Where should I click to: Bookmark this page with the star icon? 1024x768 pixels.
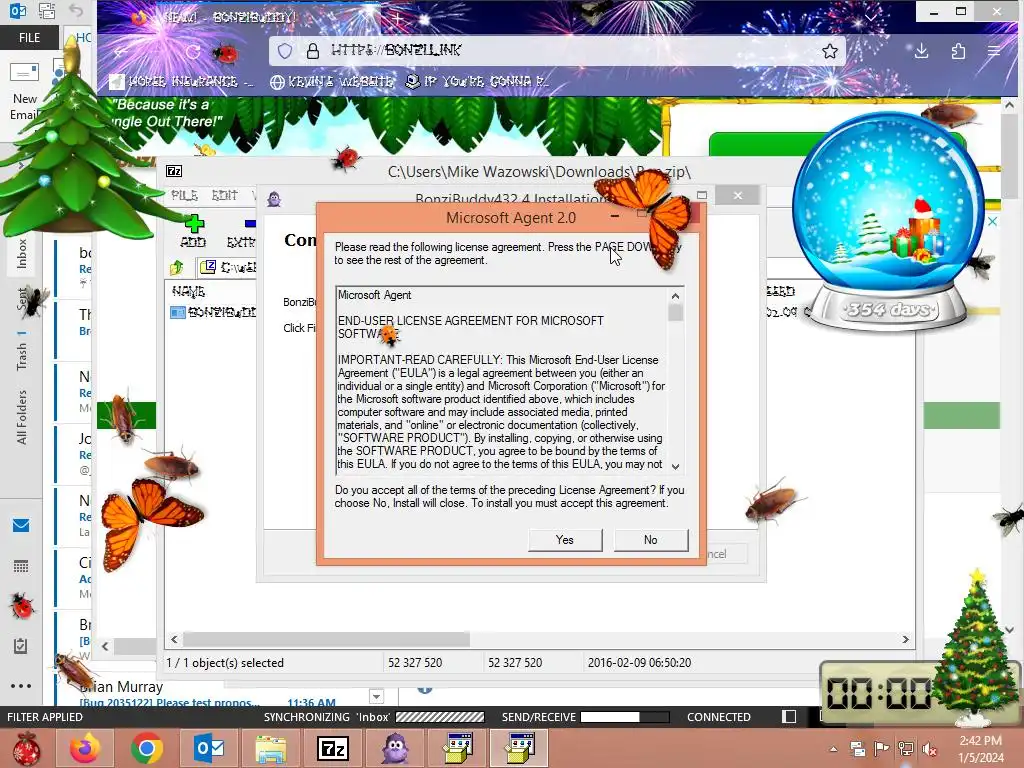(x=829, y=51)
